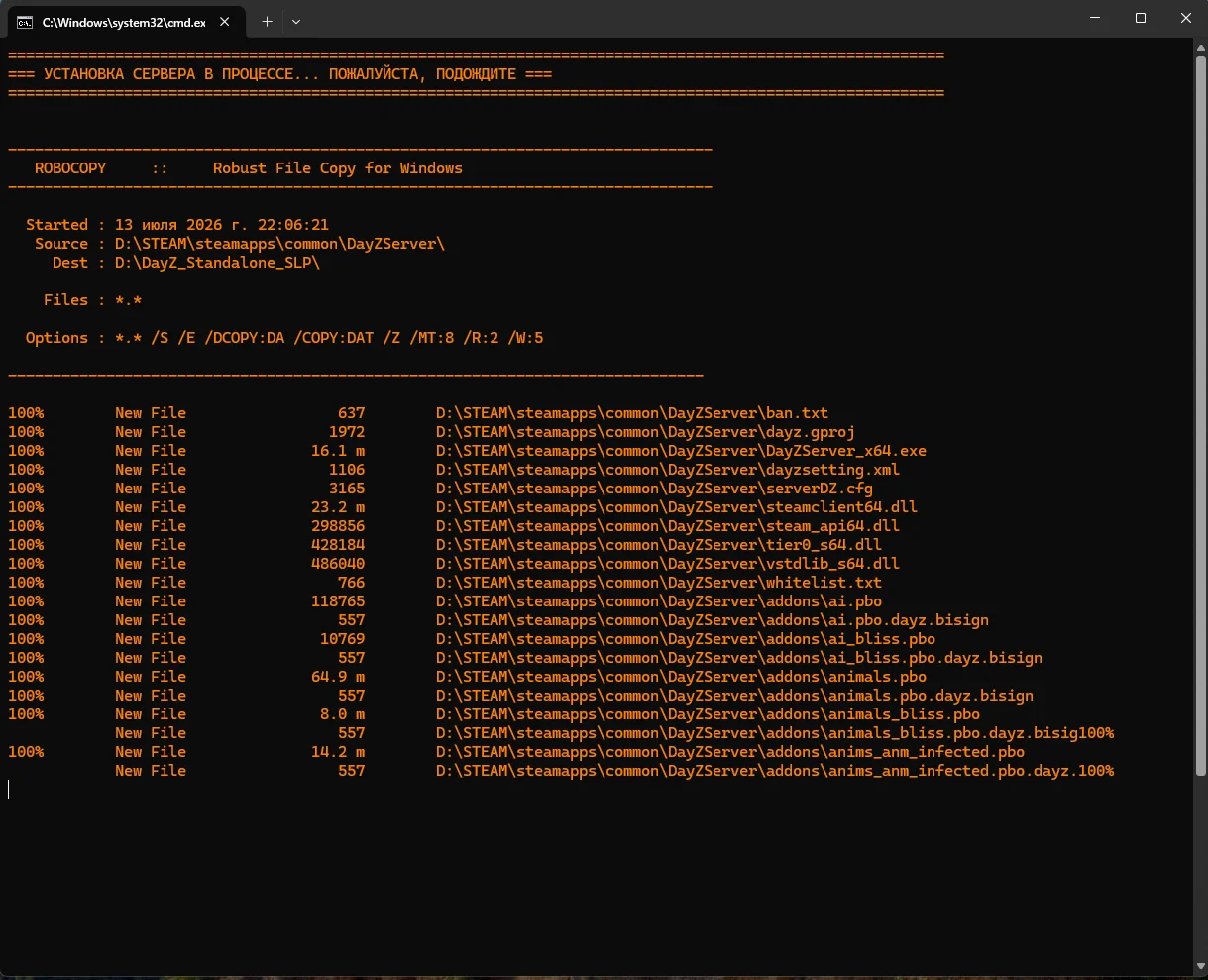Screen dimensions: 1208x980
Task: Click the addons\ai.pbo file path
Action: (x=659, y=601)
